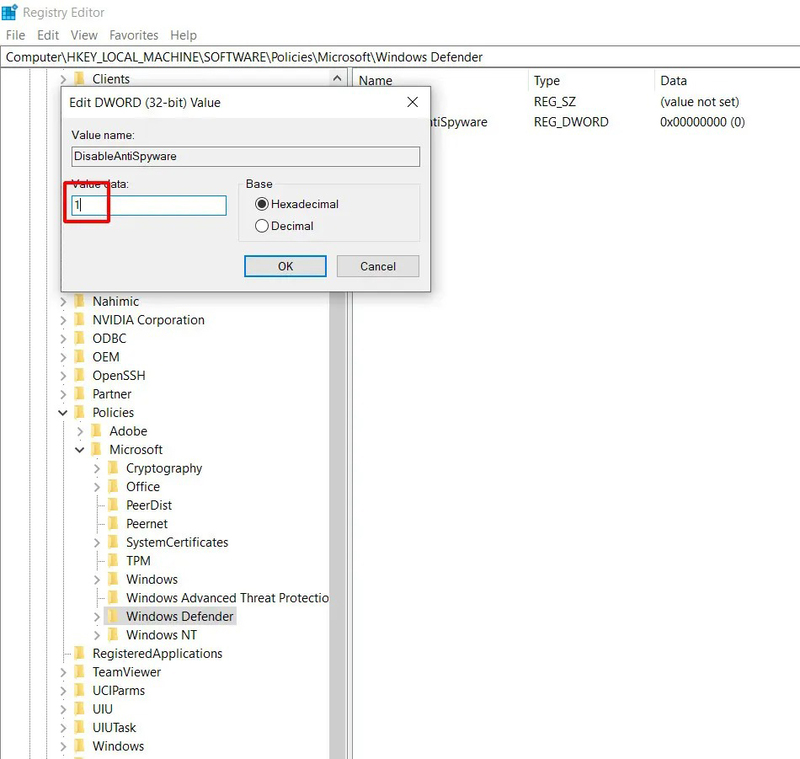Select the Decimal base option
Viewport: 800px width, 759px height.
click(x=284, y=226)
